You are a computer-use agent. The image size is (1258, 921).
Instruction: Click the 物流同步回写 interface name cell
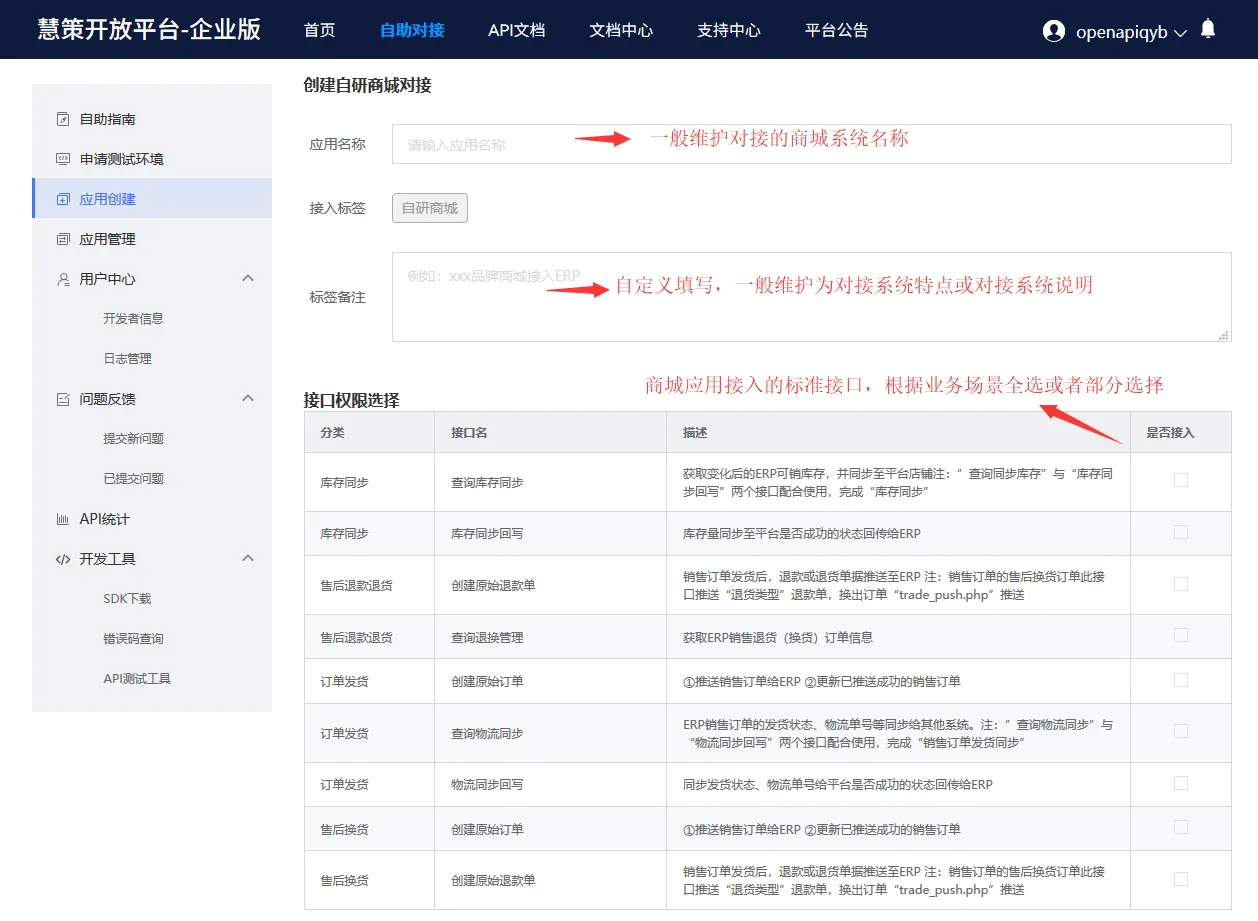click(551, 785)
